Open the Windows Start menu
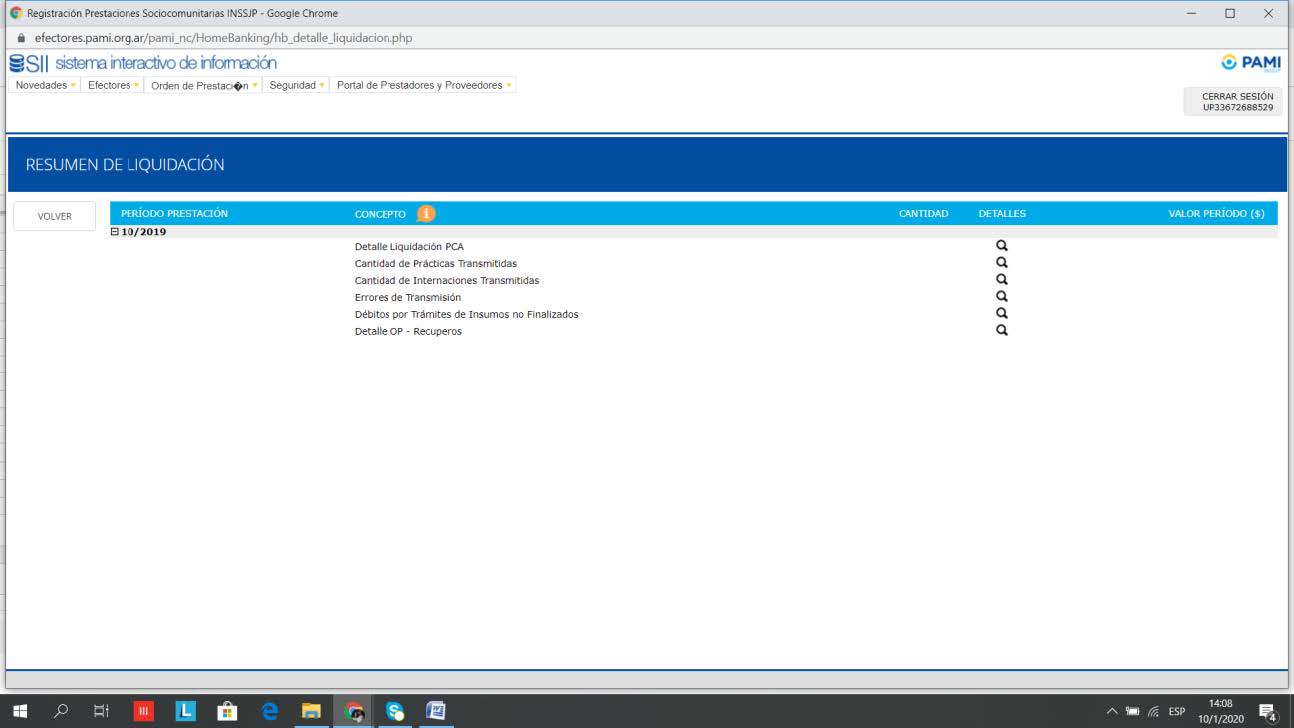Image resolution: width=1294 pixels, height=728 pixels. coord(22,711)
